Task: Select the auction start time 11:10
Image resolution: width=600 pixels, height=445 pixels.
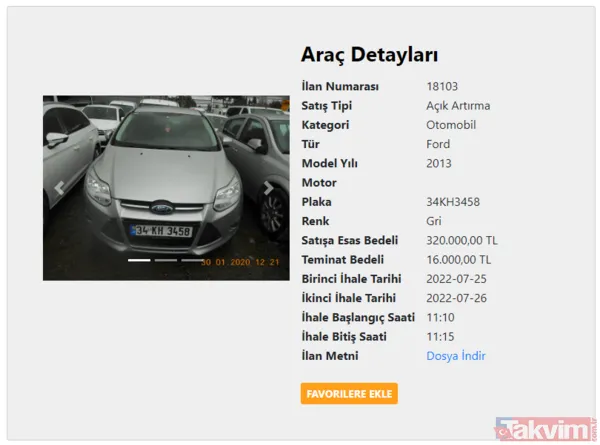Action: (x=440, y=317)
